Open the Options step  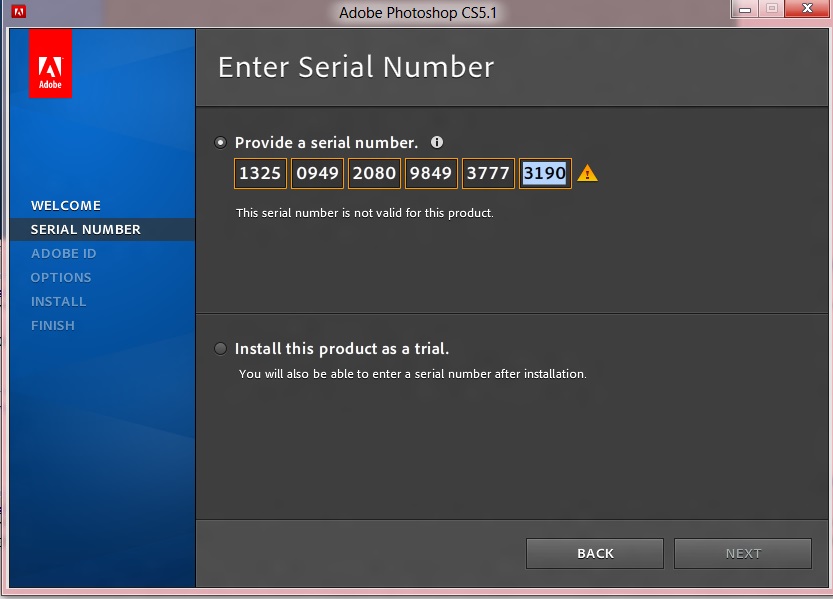pos(61,277)
